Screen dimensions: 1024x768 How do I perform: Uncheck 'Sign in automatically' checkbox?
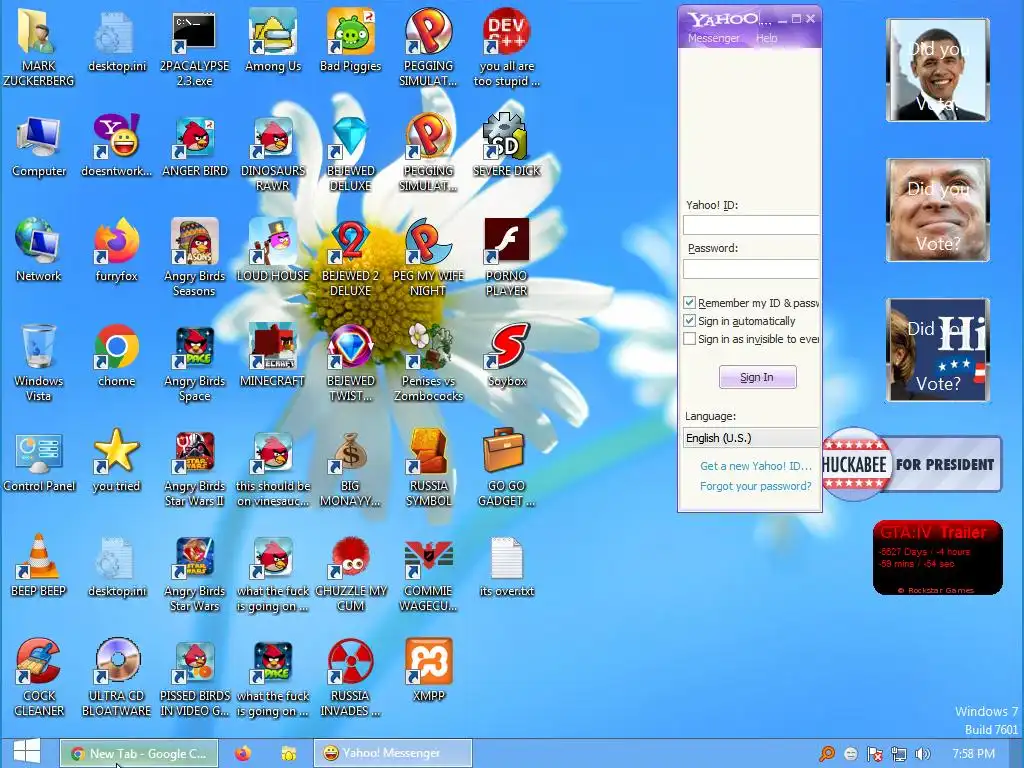(689, 321)
